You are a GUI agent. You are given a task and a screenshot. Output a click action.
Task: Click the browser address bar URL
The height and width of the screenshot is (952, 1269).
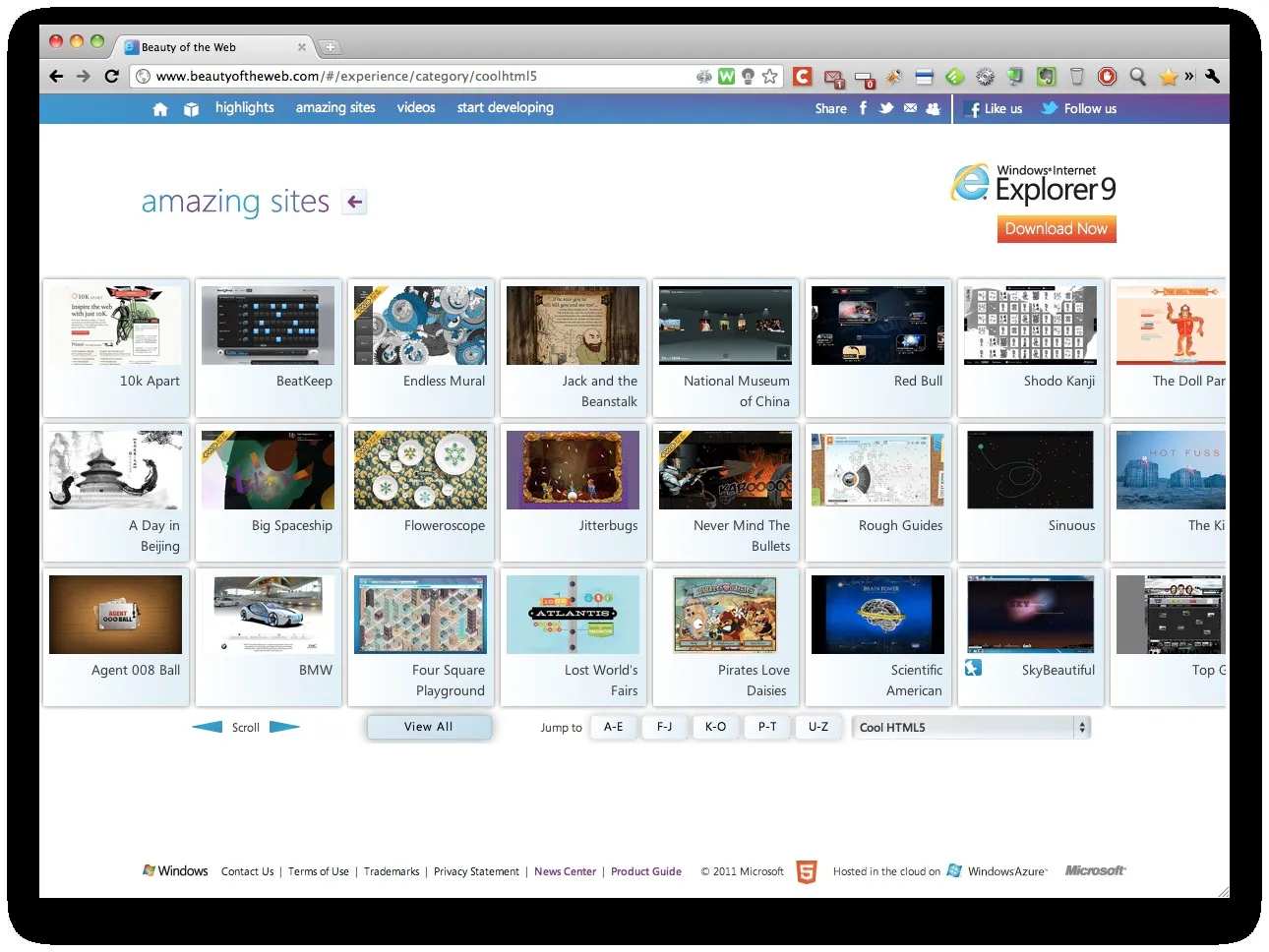(346, 76)
